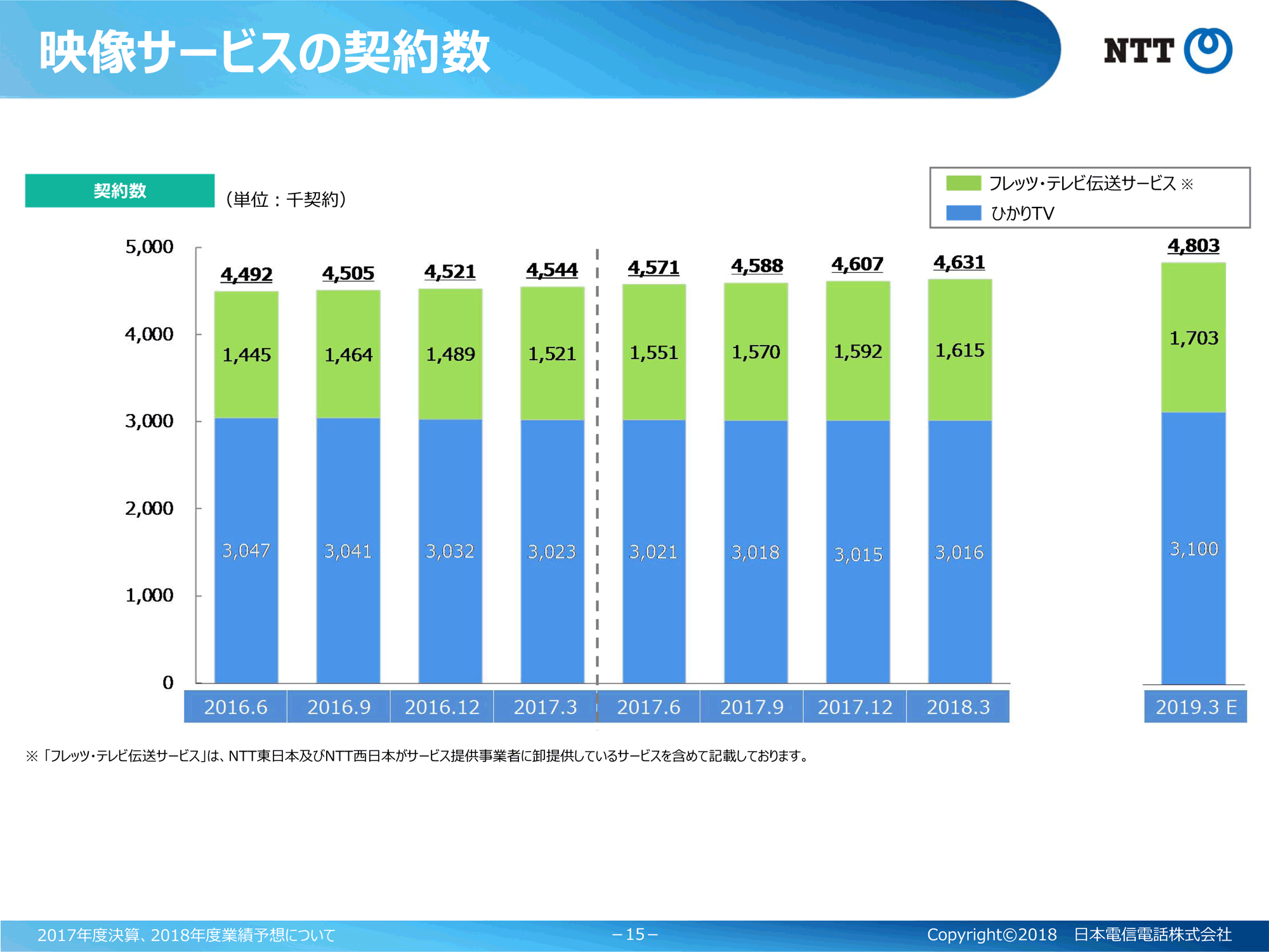Click the total value 4,492

coord(246,275)
